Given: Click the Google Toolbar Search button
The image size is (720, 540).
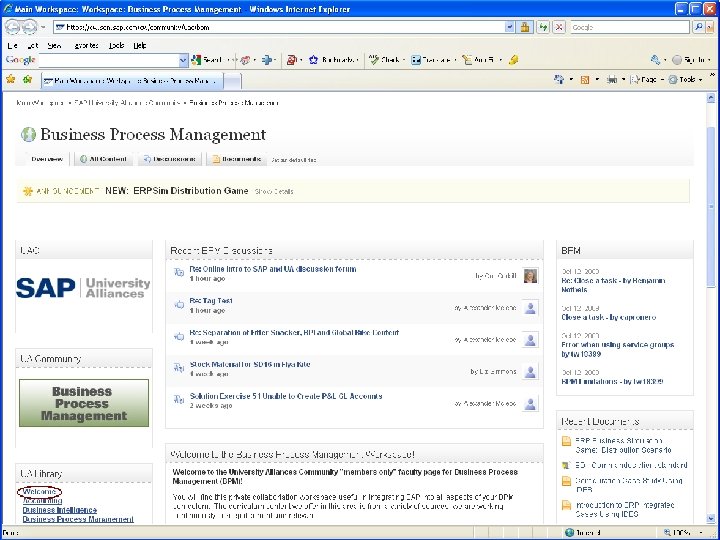Looking at the screenshot, I should [208, 60].
